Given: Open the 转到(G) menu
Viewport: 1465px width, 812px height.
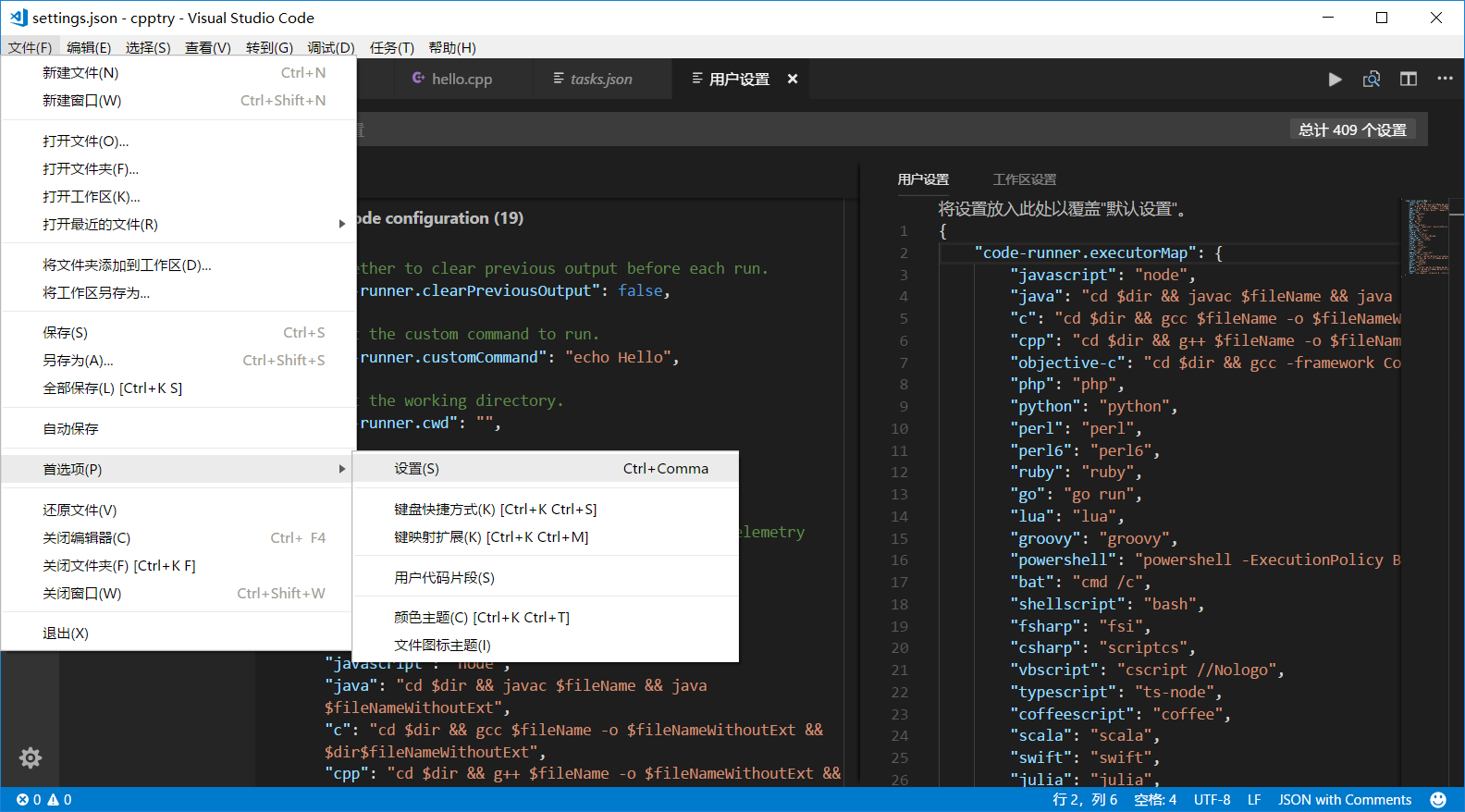Looking at the screenshot, I should [269, 48].
